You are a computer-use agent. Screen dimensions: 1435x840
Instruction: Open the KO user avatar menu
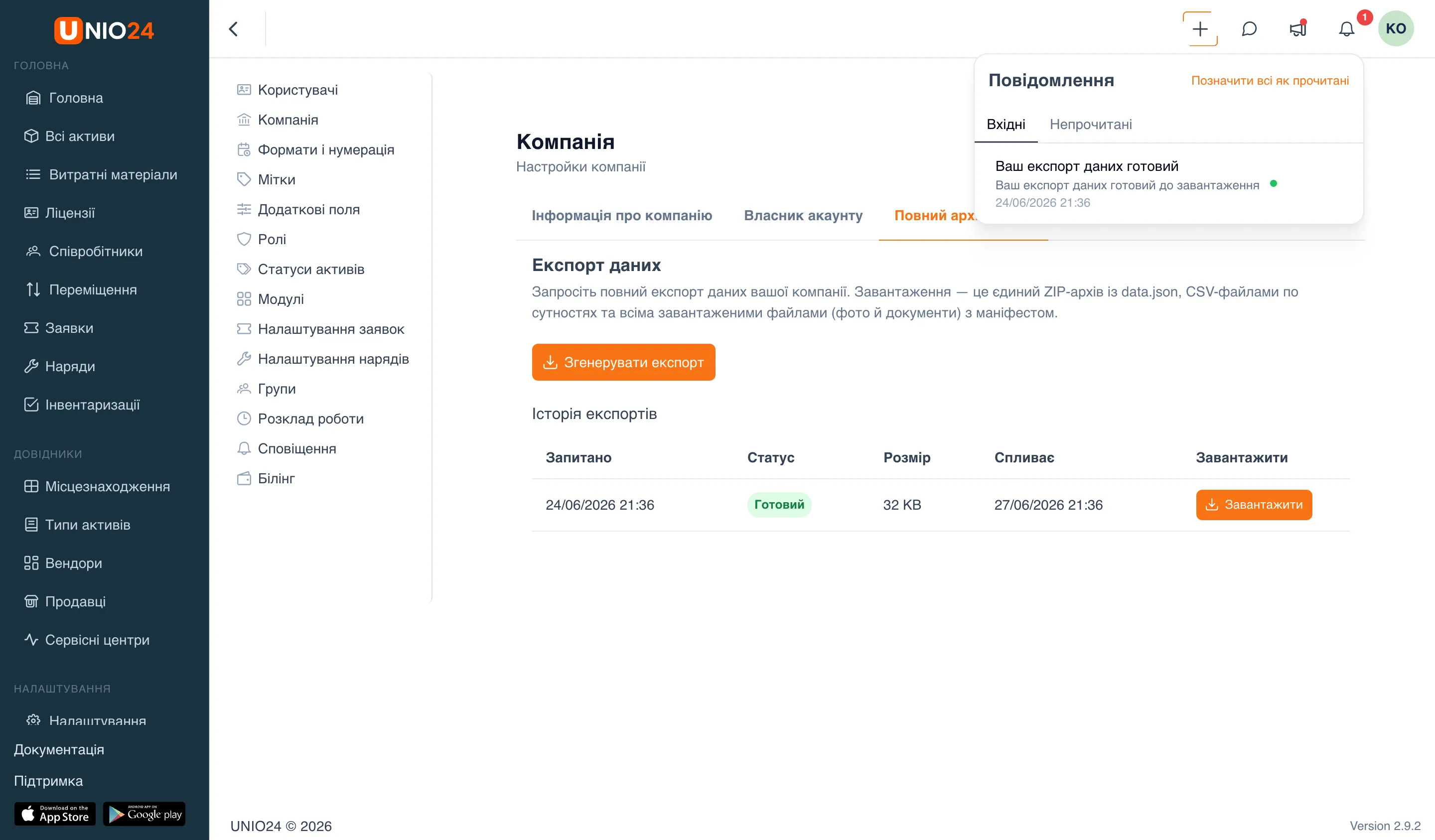(x=1396, y=28)
